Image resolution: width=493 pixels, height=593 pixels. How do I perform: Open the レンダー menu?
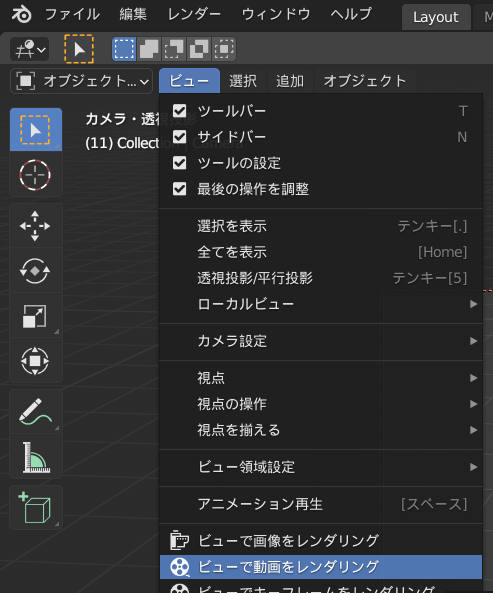[194, 15]
